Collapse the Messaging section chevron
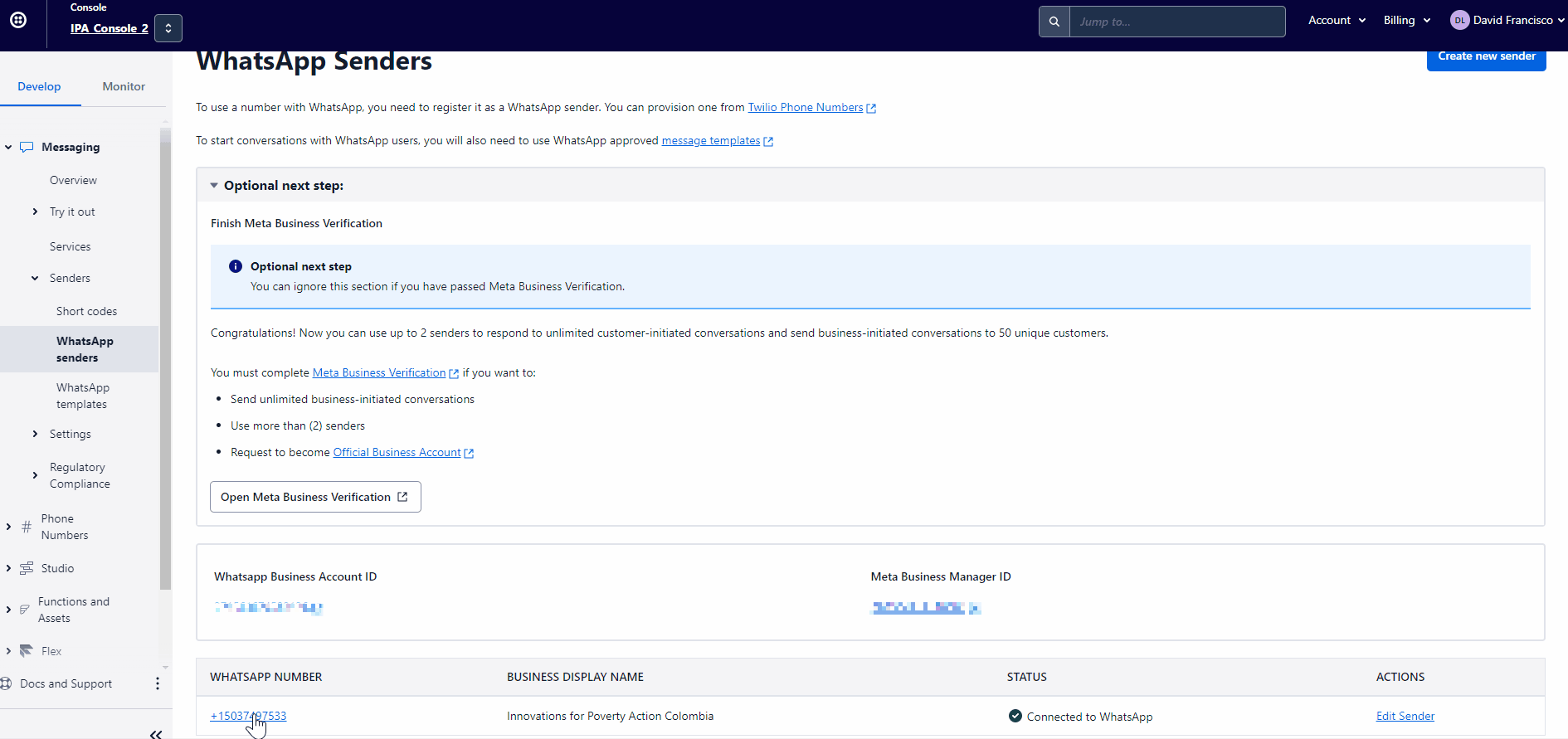The width and height of the screenshot is (1568, 739). 8,147
